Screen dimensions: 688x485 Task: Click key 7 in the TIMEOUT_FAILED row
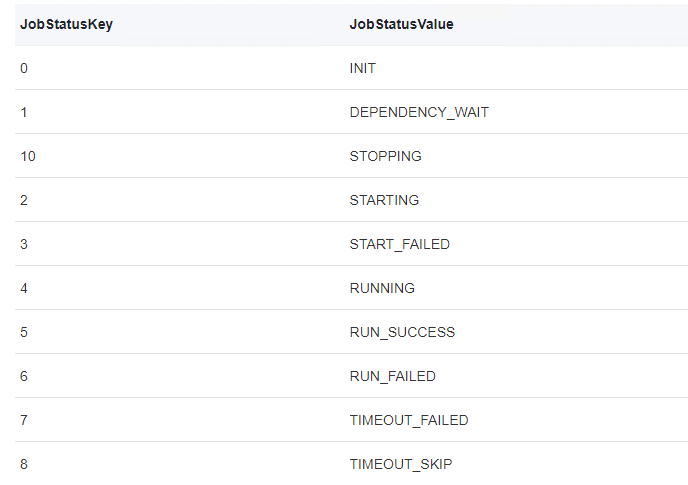point(24,420)
